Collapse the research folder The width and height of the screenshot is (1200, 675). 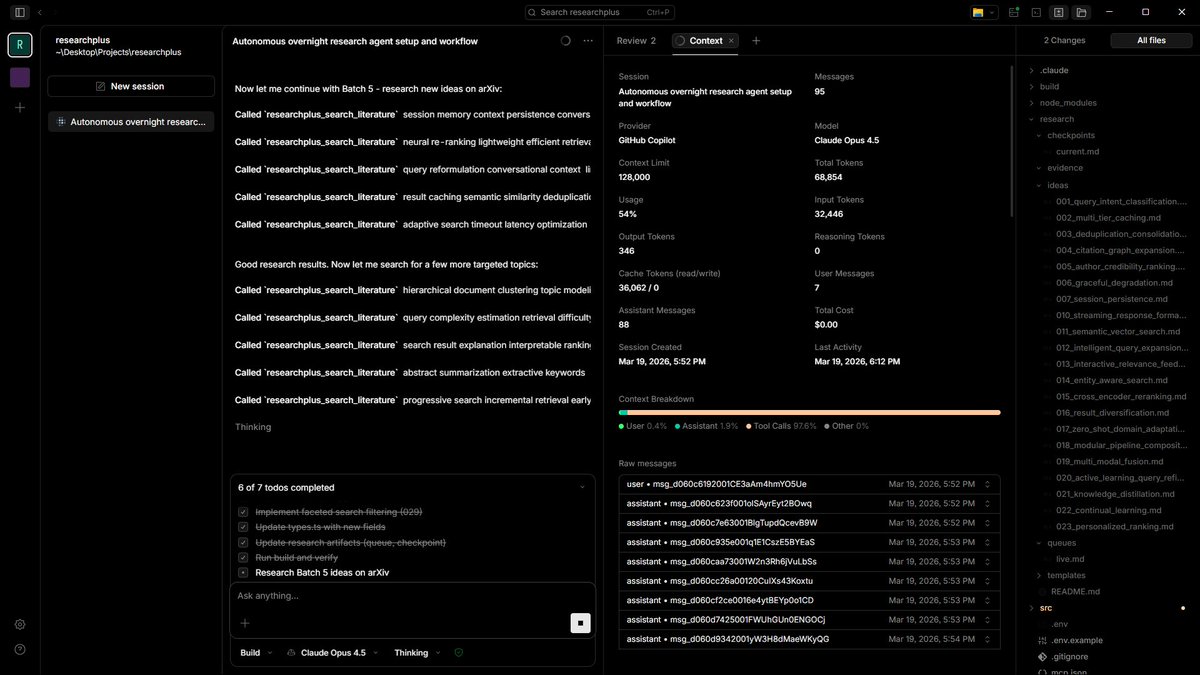coord(1057,119)
